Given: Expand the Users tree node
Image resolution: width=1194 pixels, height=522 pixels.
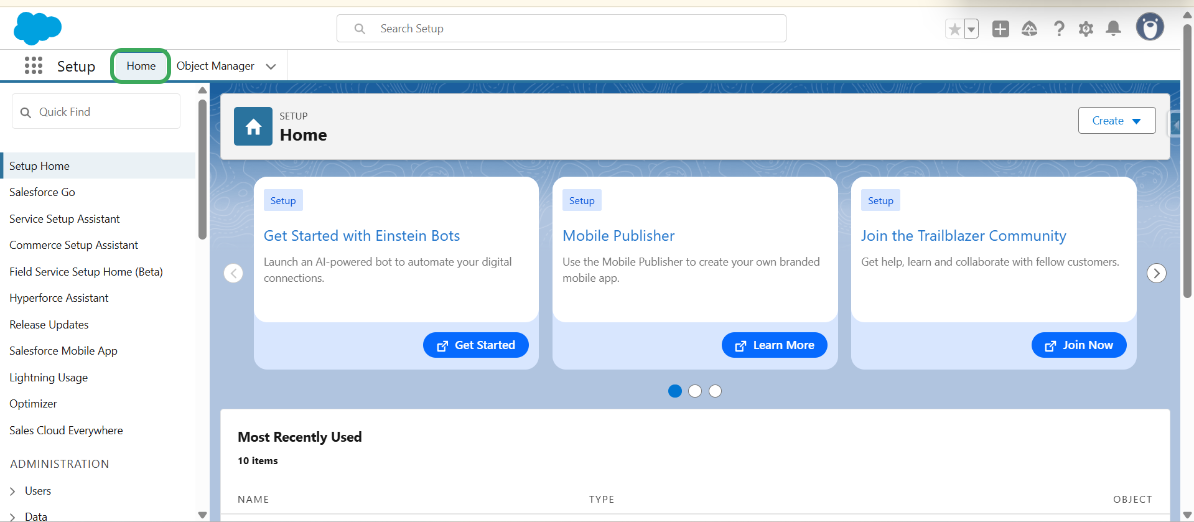Looking at the screenshot, I should click(12, 491).
